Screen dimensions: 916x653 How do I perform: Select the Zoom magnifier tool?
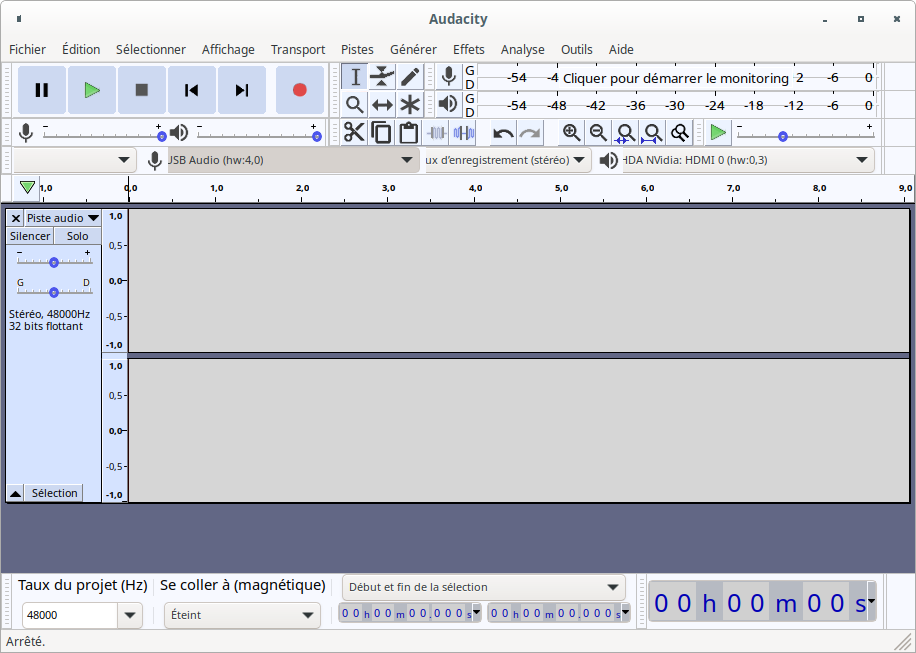click(x=355, y=105)
